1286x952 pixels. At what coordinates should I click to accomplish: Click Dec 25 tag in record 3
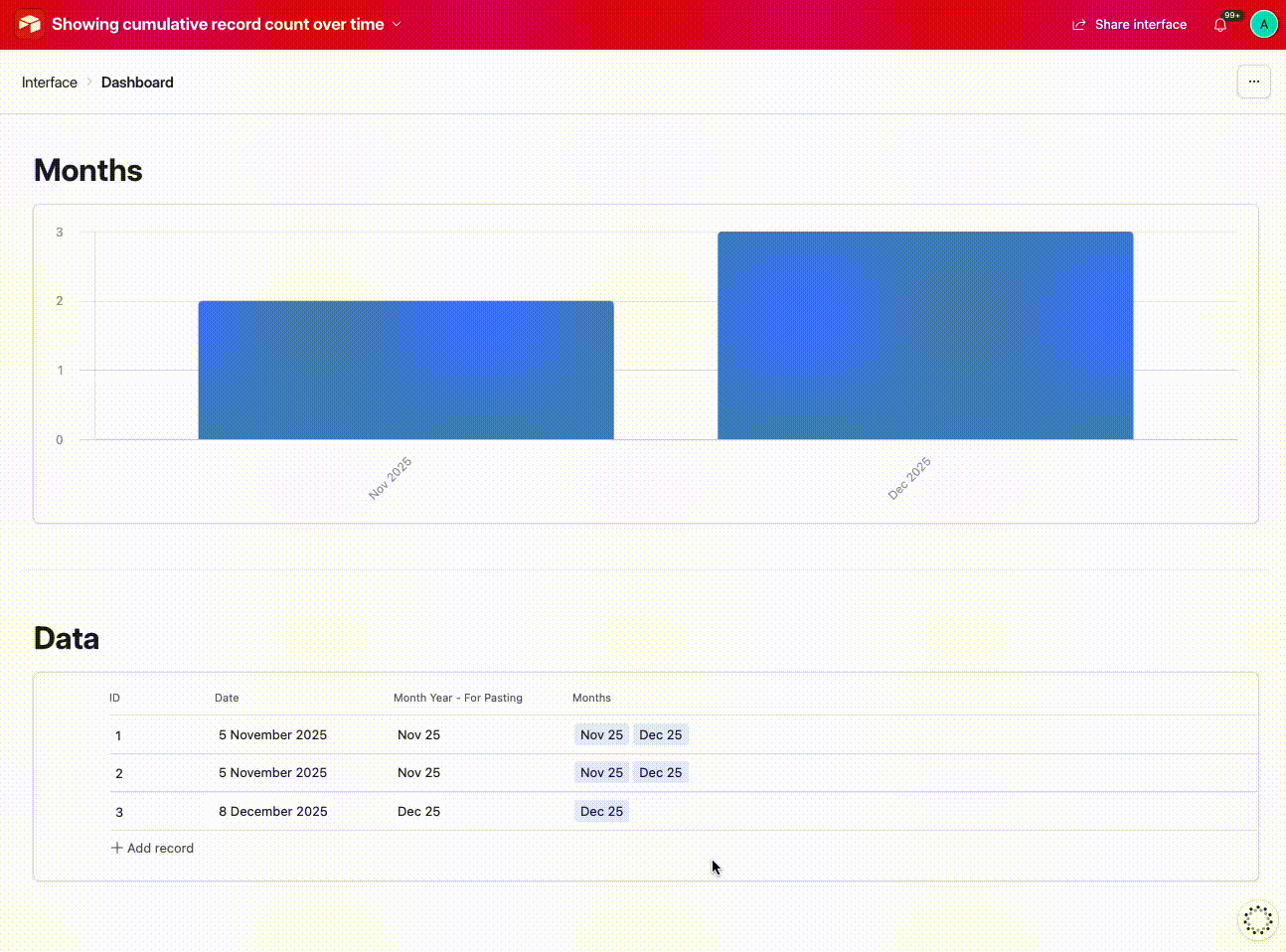[x=601, y=811]
